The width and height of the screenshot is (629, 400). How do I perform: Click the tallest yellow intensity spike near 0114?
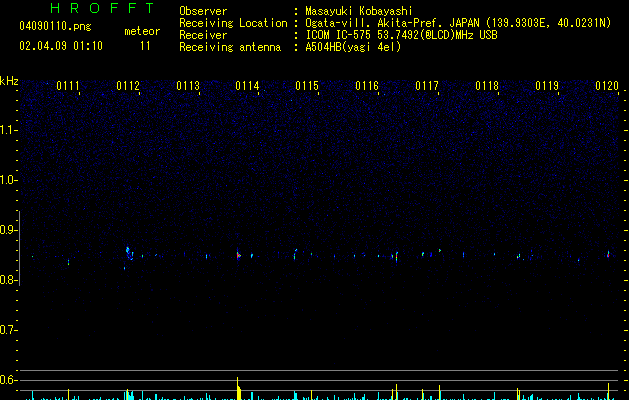(x=238, y=388)
